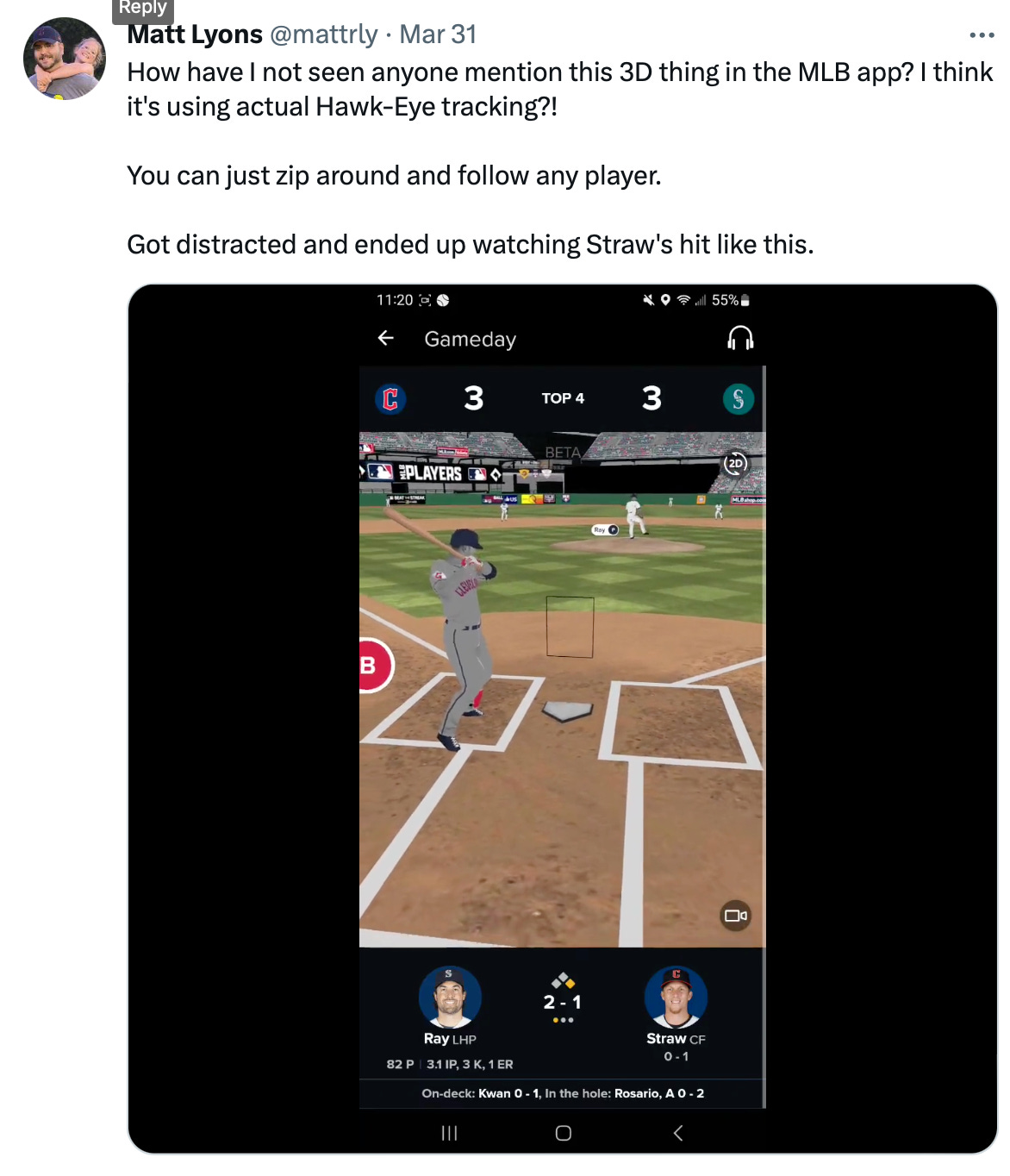Screen dimensions: 1010x1176
Task: Open the headphones audio icon
Action: coord(740,338)
